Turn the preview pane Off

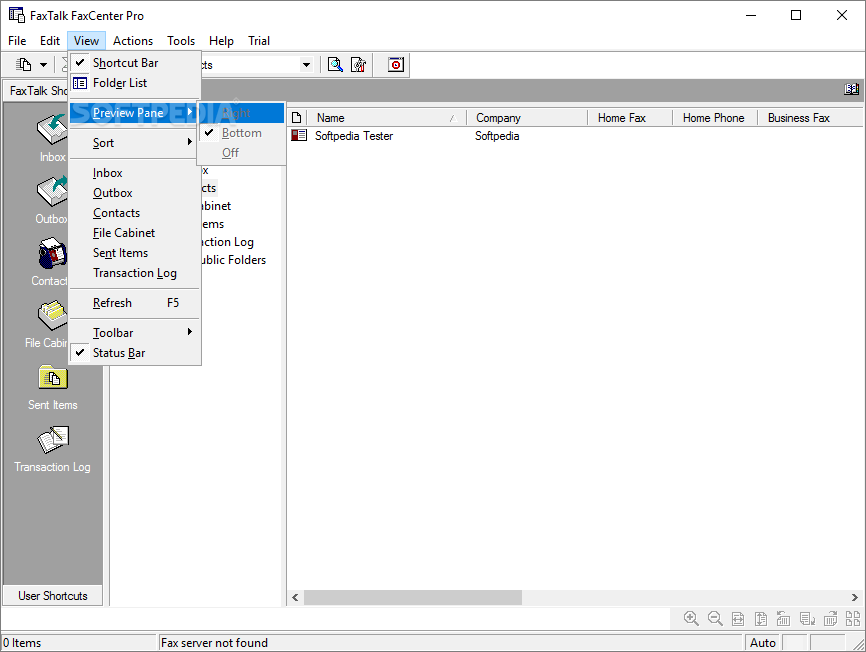tap(241, 153)
